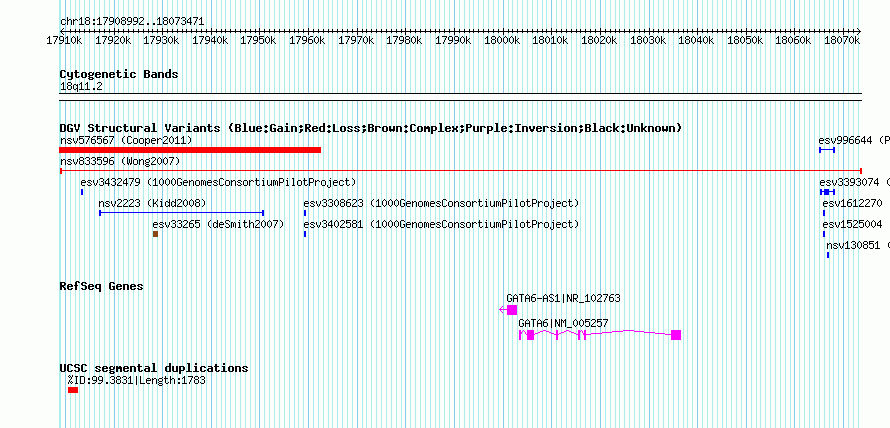Select the brown esv33265 complex variant marker
Screen dimensions: 890x428
coord(156,234)
